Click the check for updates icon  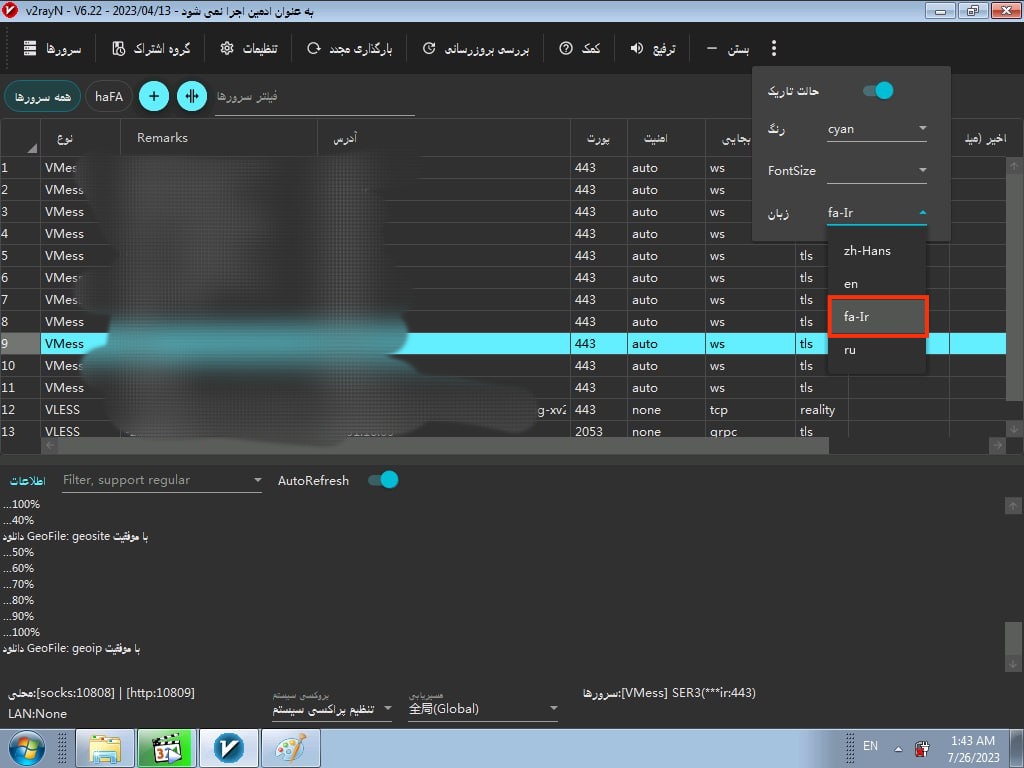pyautogui.click(x=429, y=48)
